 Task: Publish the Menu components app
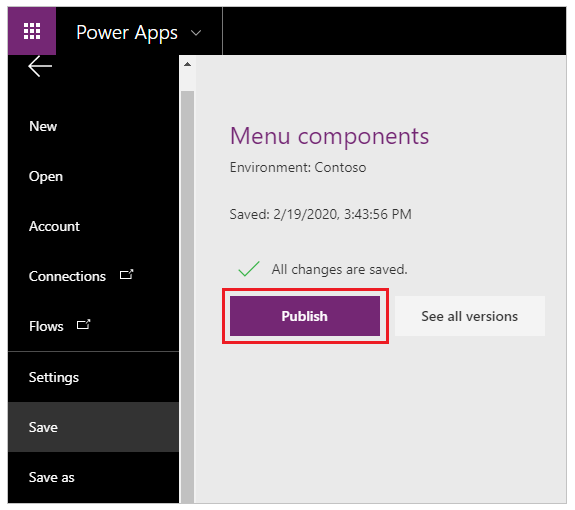click(x=305, y=316)
